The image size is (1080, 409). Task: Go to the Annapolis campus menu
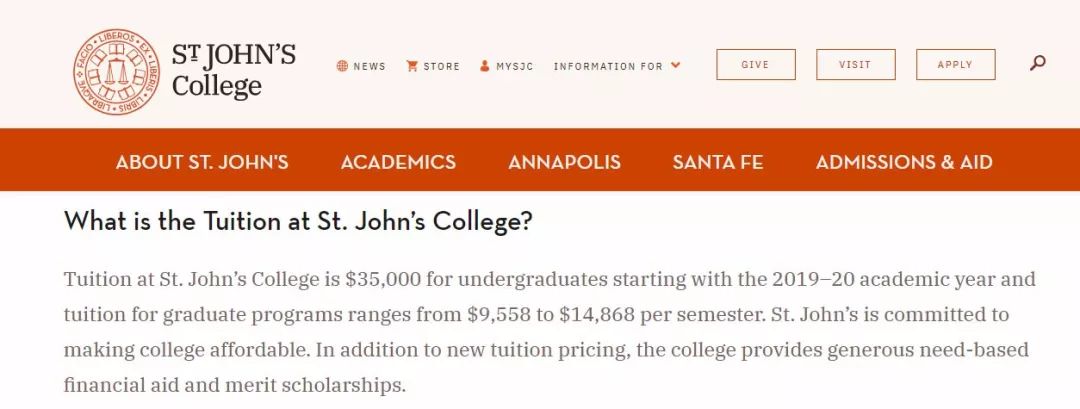click(x=564, y=162)
